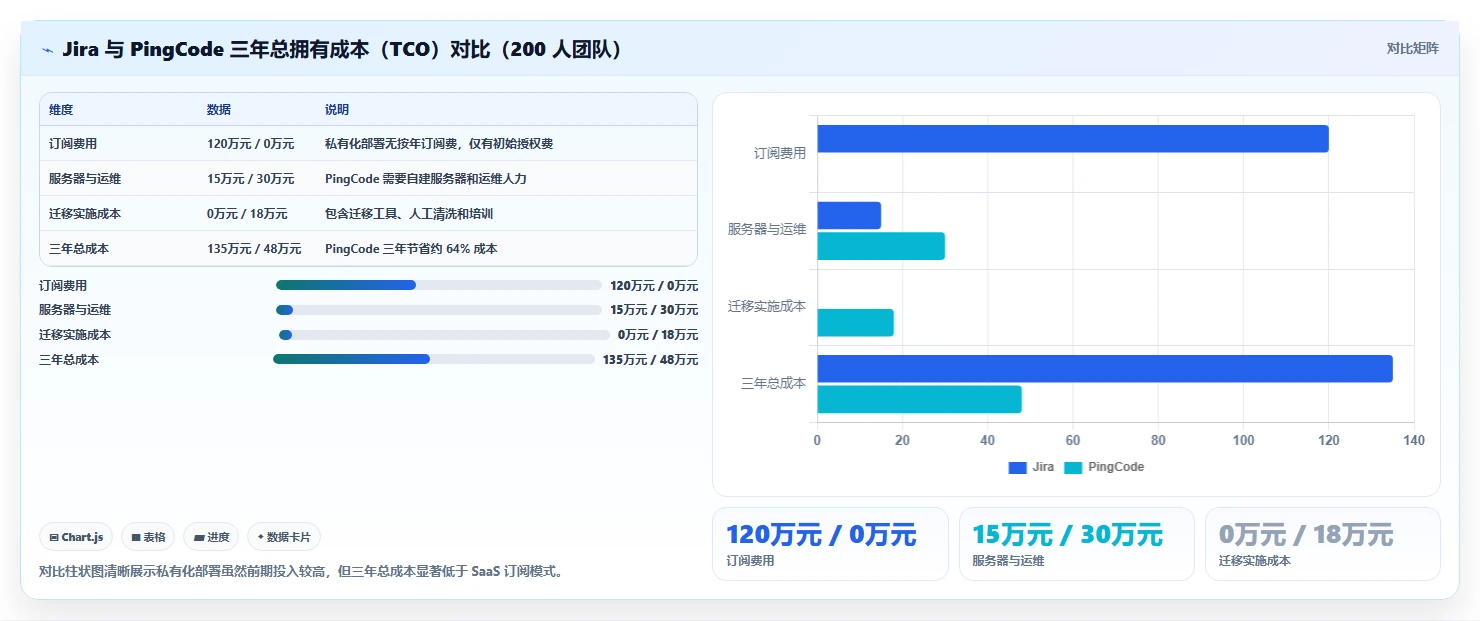The image size is (1480, 621).
Task: Click the 服务器与运维 progress bar
Action: click(439, 310)
